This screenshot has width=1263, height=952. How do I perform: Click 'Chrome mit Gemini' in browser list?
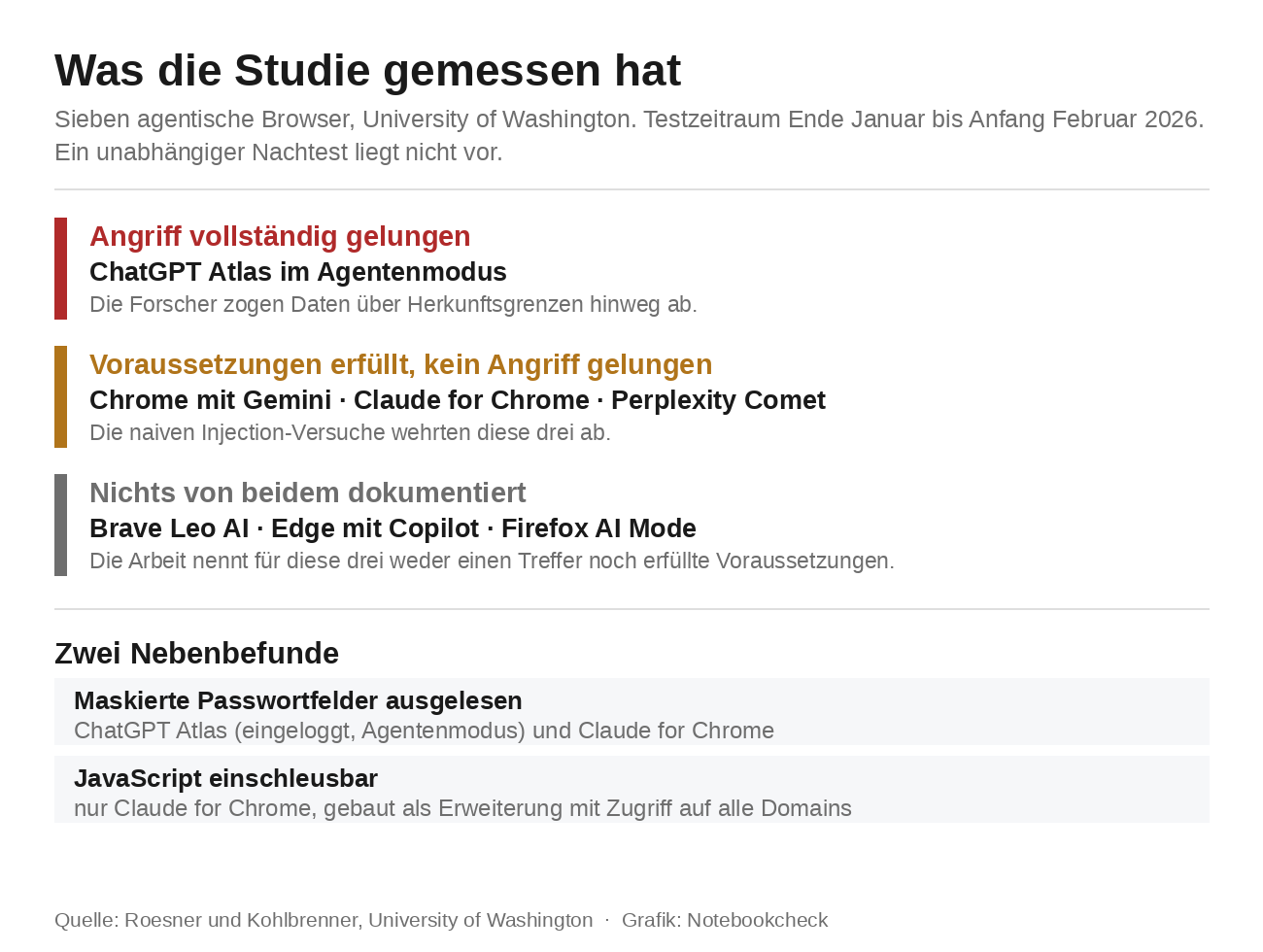tap(210, 400)
